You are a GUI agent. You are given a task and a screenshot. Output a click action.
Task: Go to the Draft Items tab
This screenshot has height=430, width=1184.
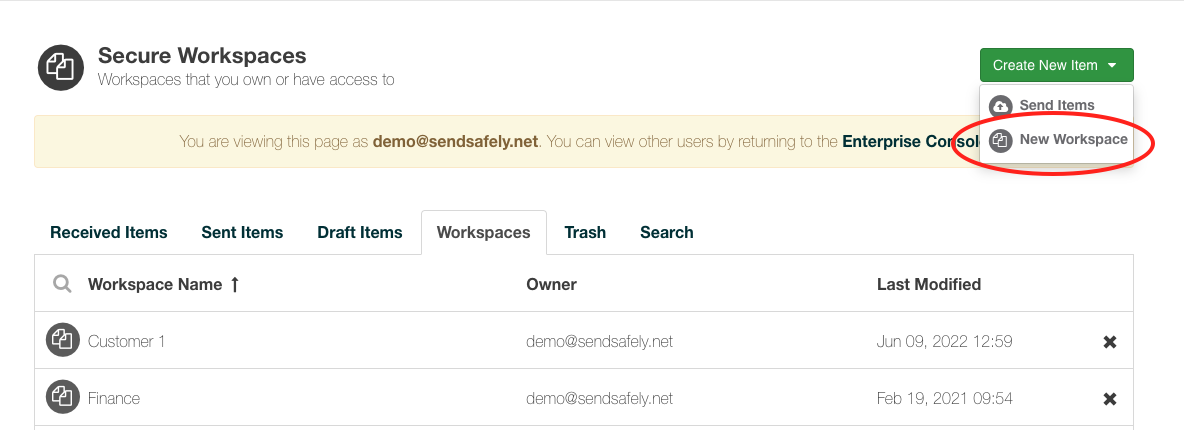click(360, 232)
